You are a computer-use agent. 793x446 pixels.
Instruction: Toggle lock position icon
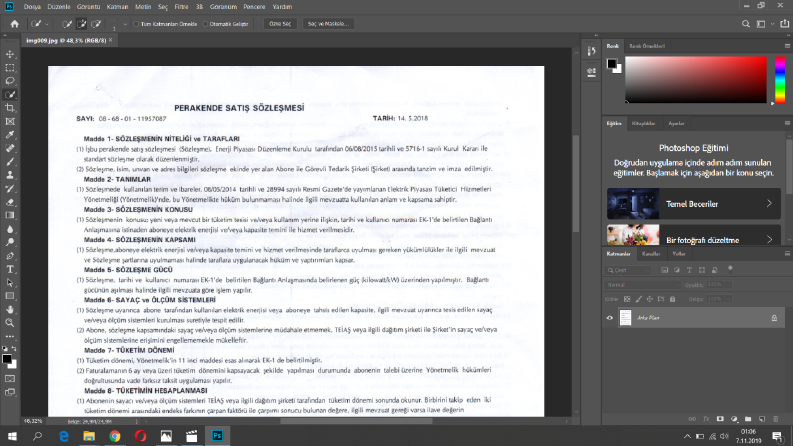point(649,299)
